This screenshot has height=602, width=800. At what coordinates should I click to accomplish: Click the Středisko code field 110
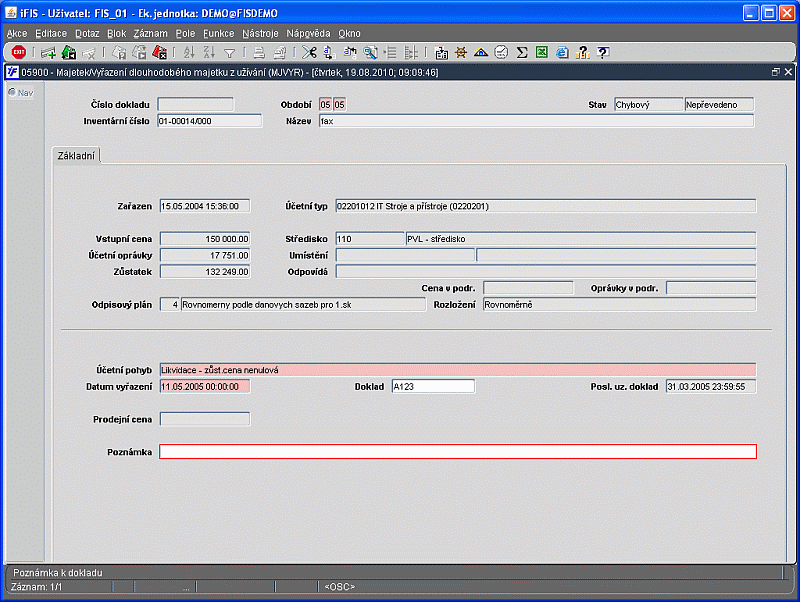point(370,239)
